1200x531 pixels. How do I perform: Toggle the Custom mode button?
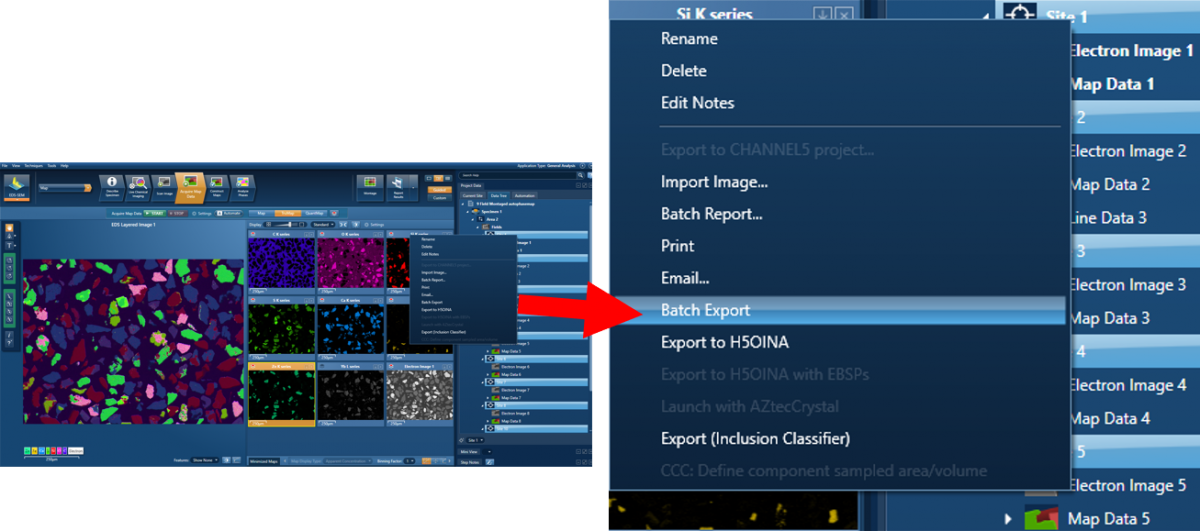pos(439,197)
